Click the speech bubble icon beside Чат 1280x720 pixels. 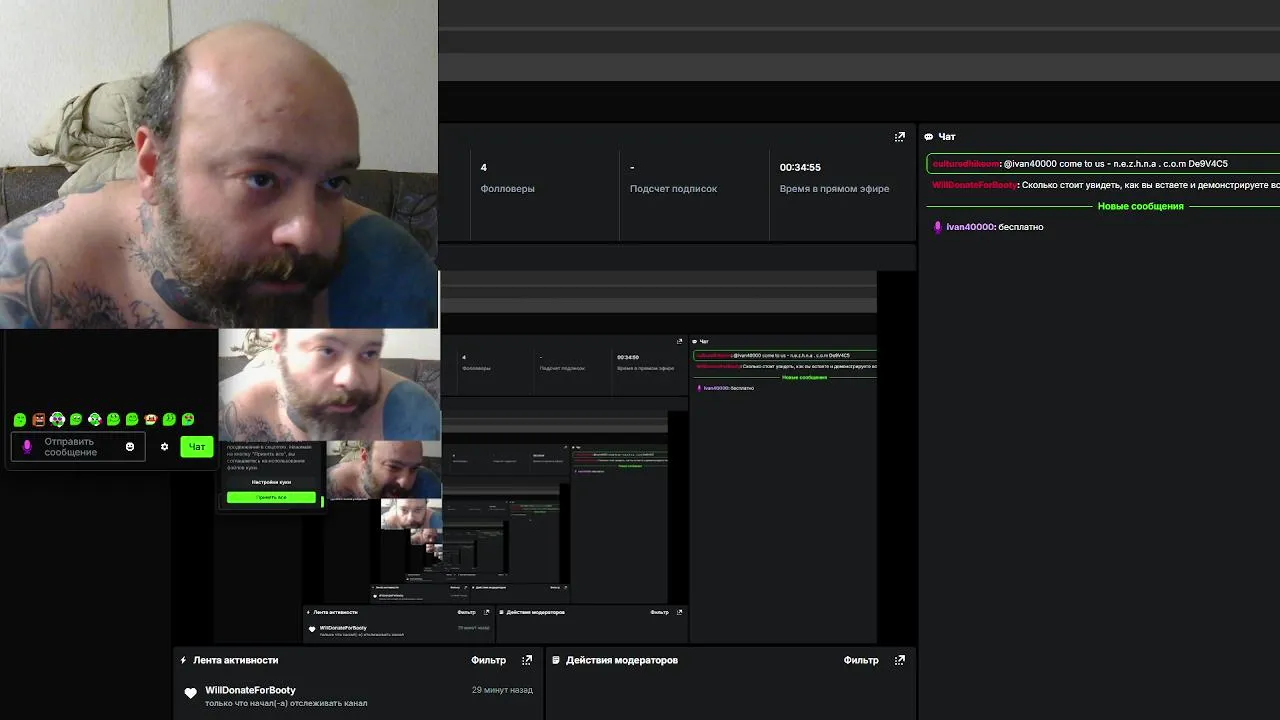(x=929, y=137)
